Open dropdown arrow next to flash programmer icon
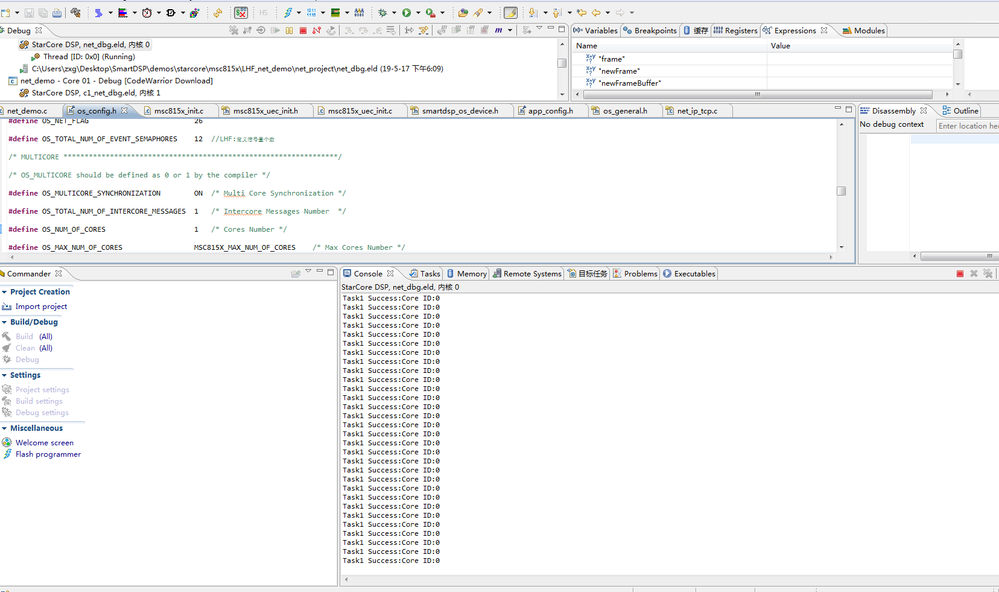Screen dimensions: 999x592 point(299,13)
